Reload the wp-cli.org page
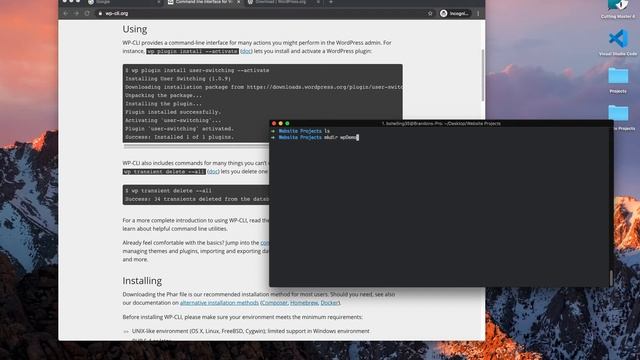Image resolution: width=640 pixels, height=360 pixels. pyautogui.click(x=87, y=13)
